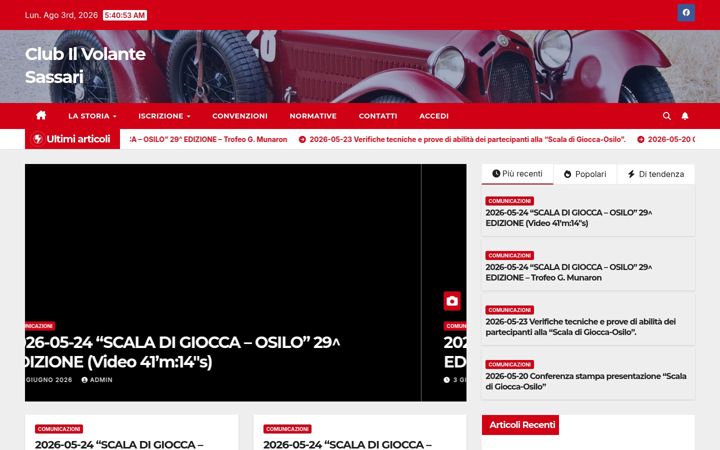720x450 pixels.
Task: Click the ADMIN author link on slide
Action: 97,380
